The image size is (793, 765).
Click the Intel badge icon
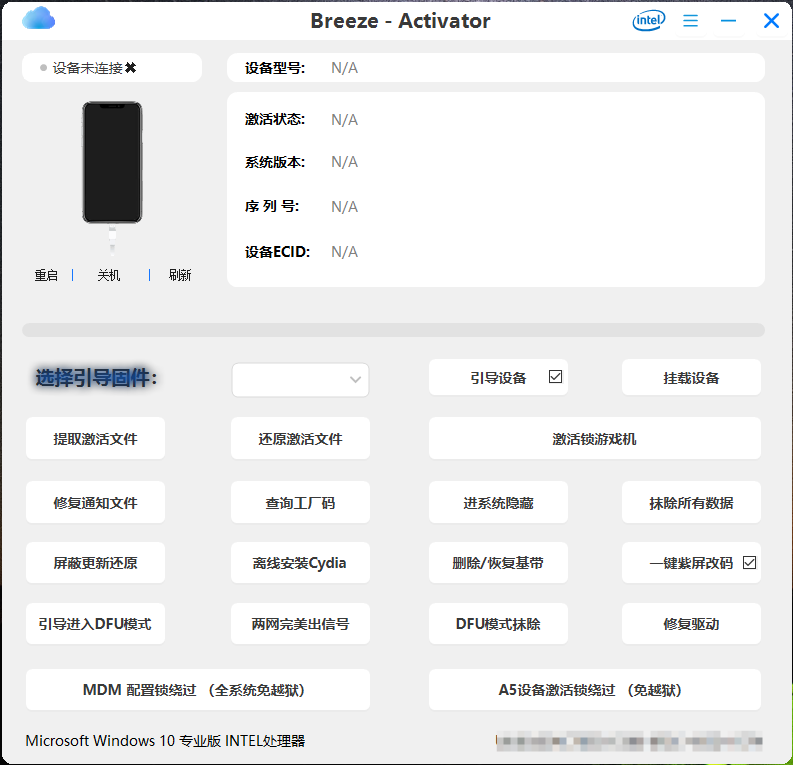[649, 20]
